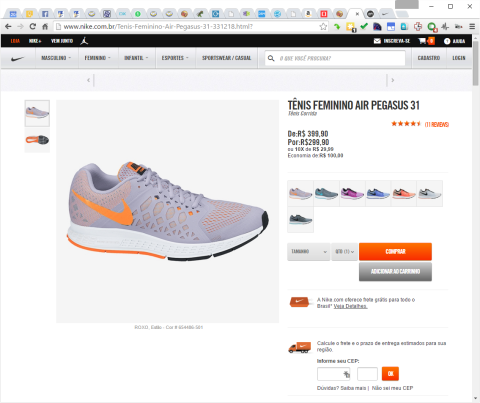Open the 11 Reviews link
This screenshot has width=480, height=403.
point(437,124)
